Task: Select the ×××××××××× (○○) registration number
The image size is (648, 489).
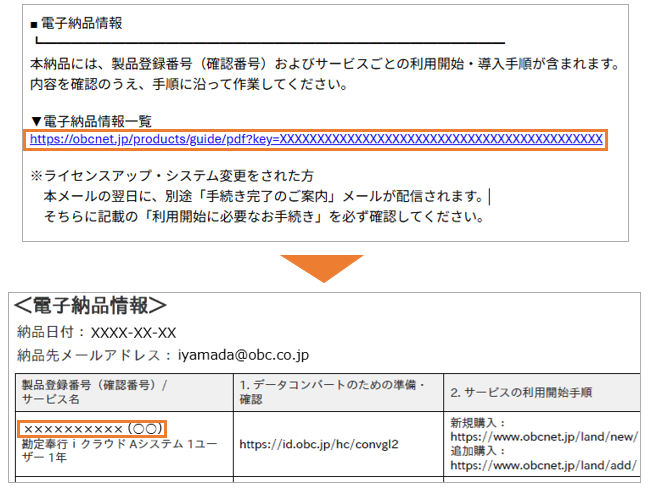Action: click(93, 429)
